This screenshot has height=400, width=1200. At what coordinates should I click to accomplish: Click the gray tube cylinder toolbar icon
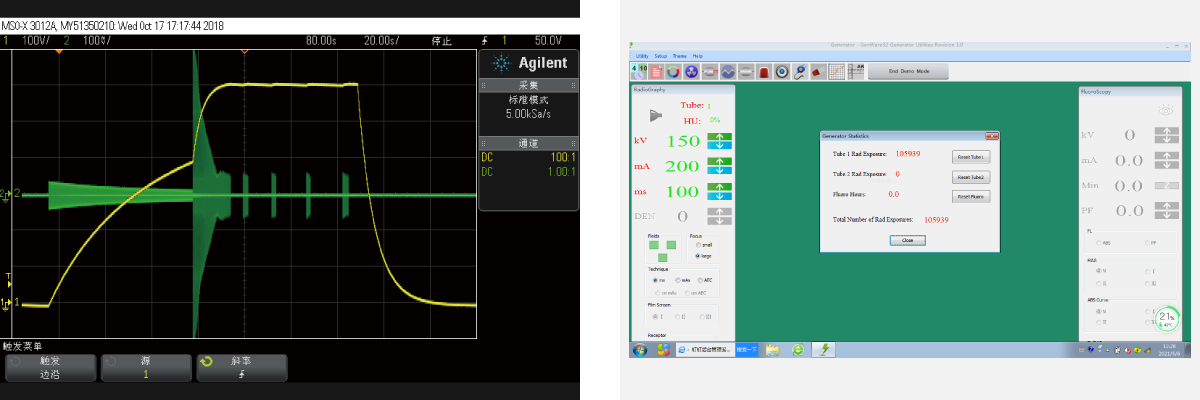click(x=746, y=71)
